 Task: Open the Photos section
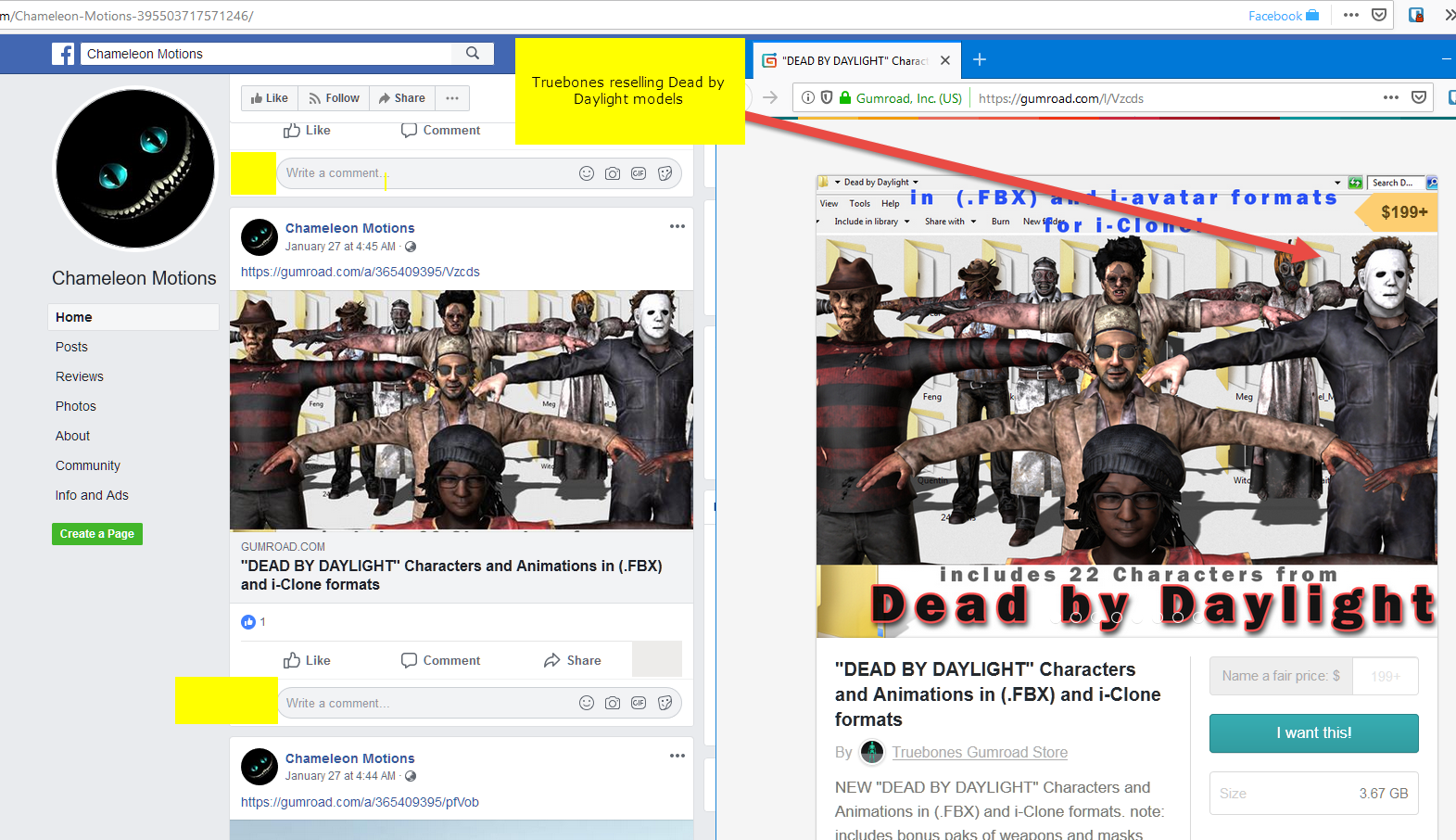[76, 406]
